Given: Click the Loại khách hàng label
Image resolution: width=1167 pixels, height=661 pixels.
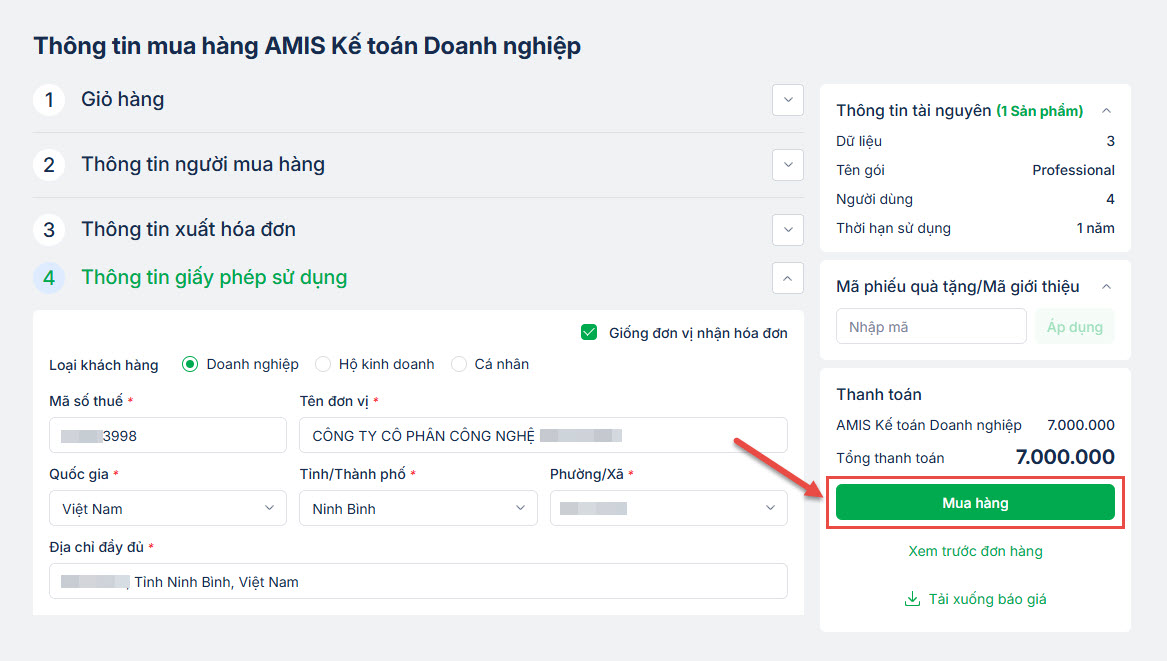Looking at the screenshot, I should click(103, 365).
